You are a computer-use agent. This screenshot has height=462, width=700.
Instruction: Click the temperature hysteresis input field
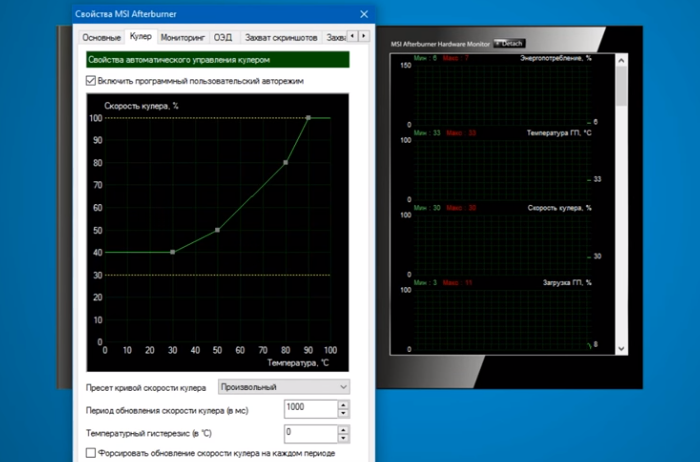311,433
